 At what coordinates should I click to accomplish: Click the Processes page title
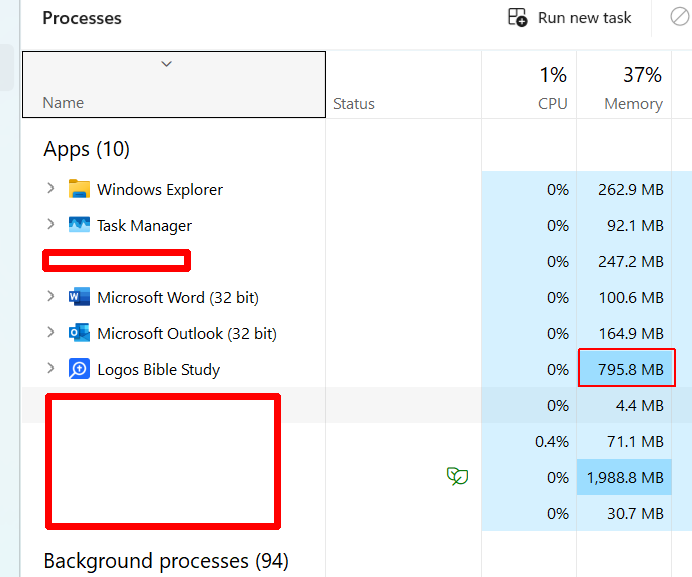(x=82, y=18)
